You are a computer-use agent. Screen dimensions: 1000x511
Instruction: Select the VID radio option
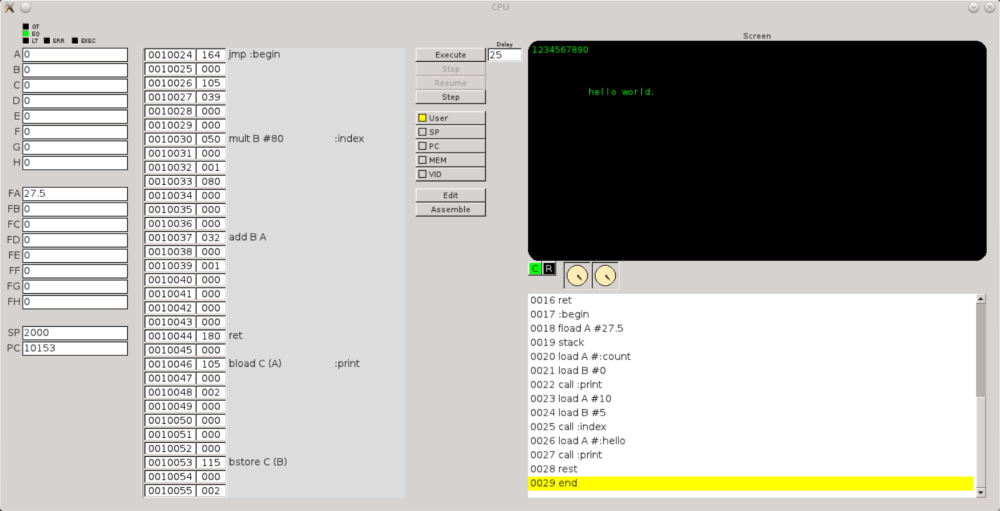(451, 174)
